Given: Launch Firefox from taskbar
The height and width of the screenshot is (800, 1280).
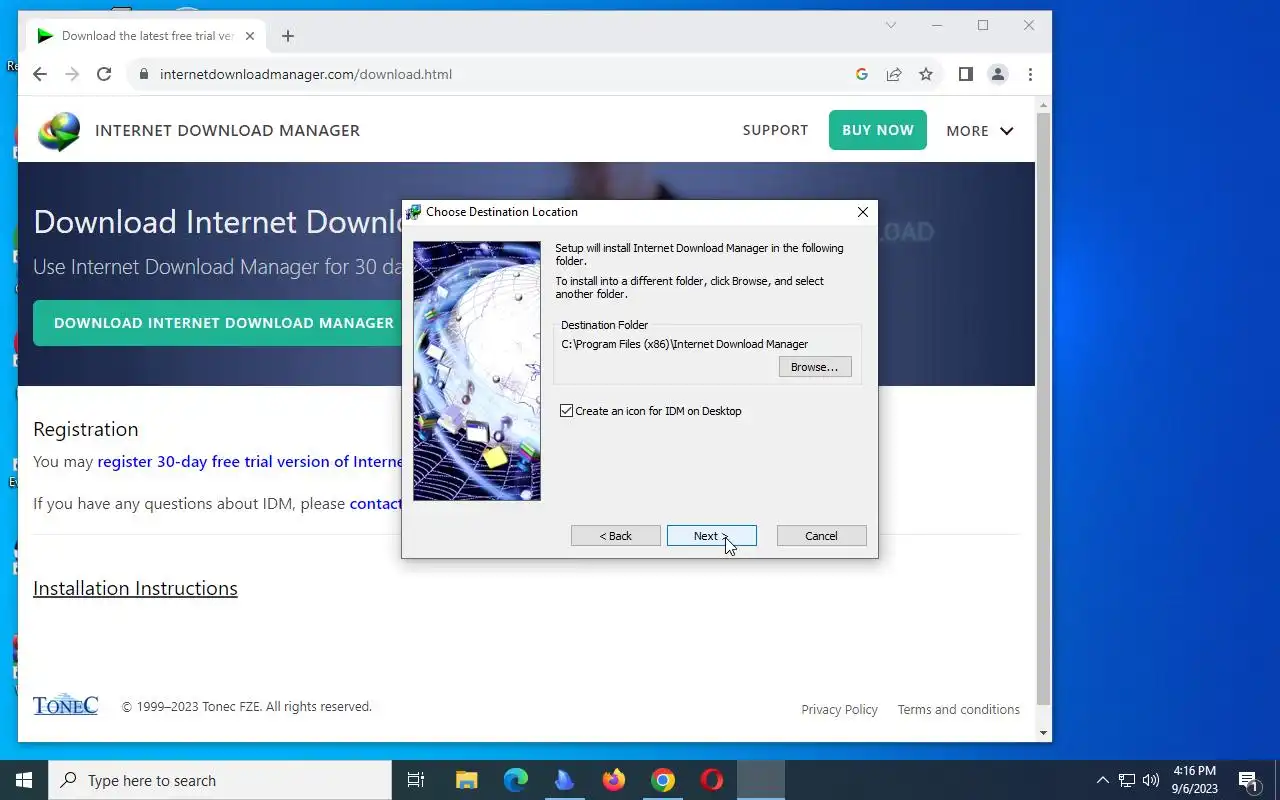Looking at the screenshot, I should [x=614, y=780].
